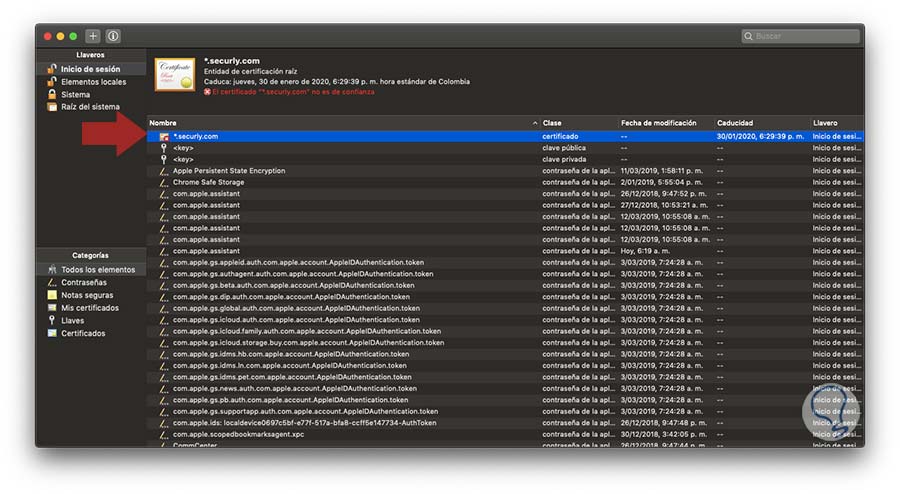Select com.apple.gs.supportapp.auth token entry

point(505,411)
